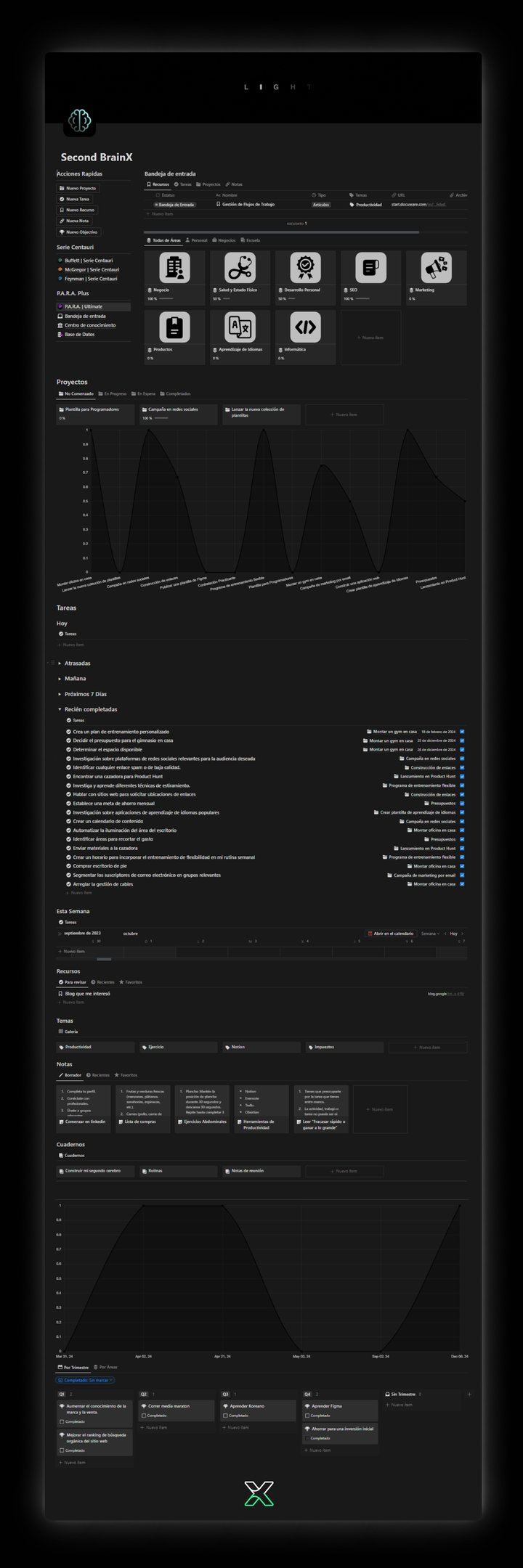Expand the calendar month chevron next to septiembre de 2023
Image resolution: width=523 pixels, height=1568 pixels.
tap(60, 934)
